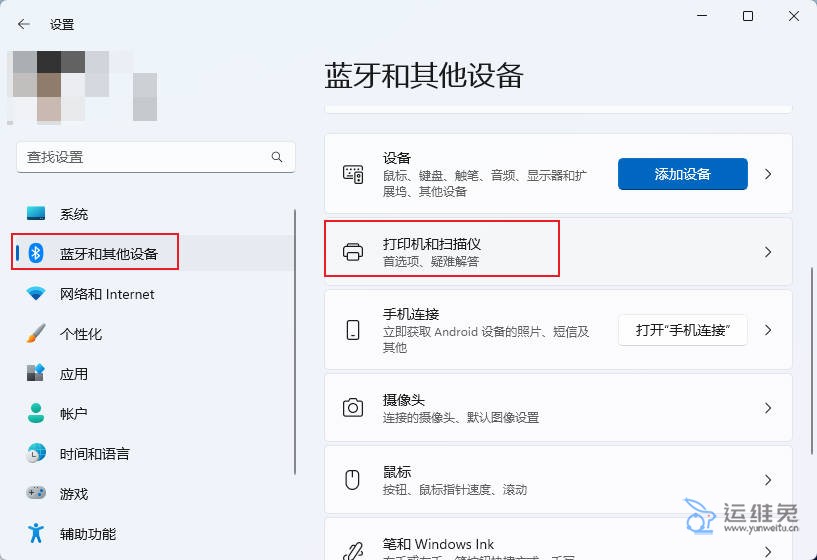Expand the 鼠标 row chevron
Image resolution: width=817 pixels, height=560 pixels.
(768, 480)
